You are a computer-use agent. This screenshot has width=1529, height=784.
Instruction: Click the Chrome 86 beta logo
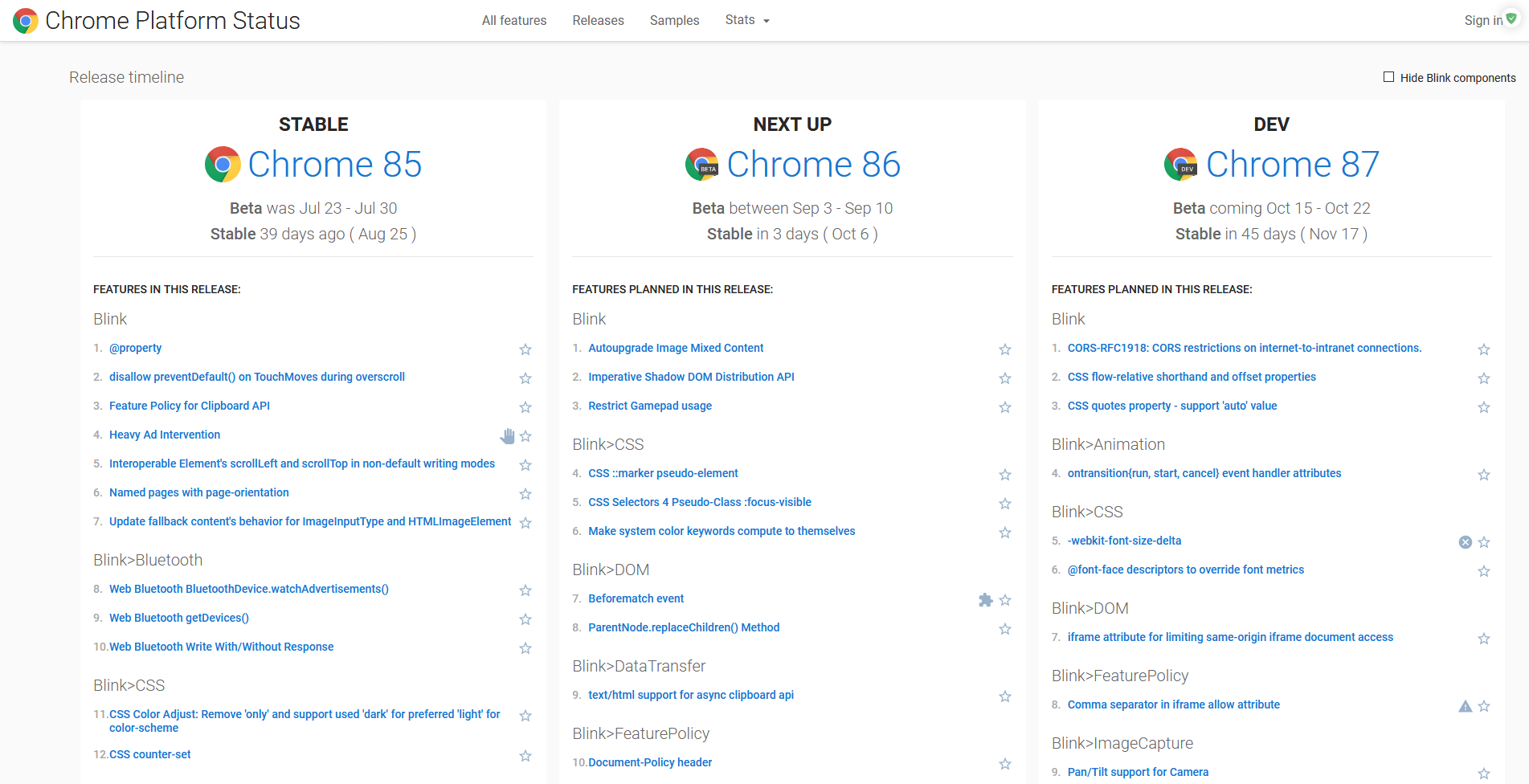701,165
